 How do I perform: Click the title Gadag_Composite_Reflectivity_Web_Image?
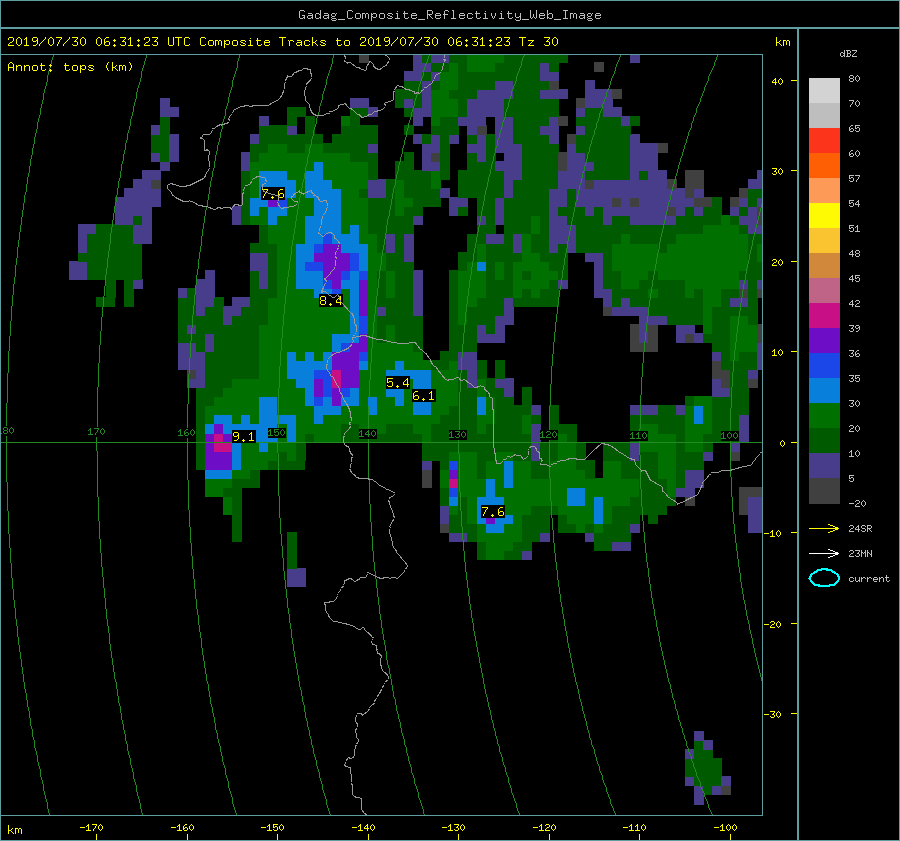pos(449,15)
